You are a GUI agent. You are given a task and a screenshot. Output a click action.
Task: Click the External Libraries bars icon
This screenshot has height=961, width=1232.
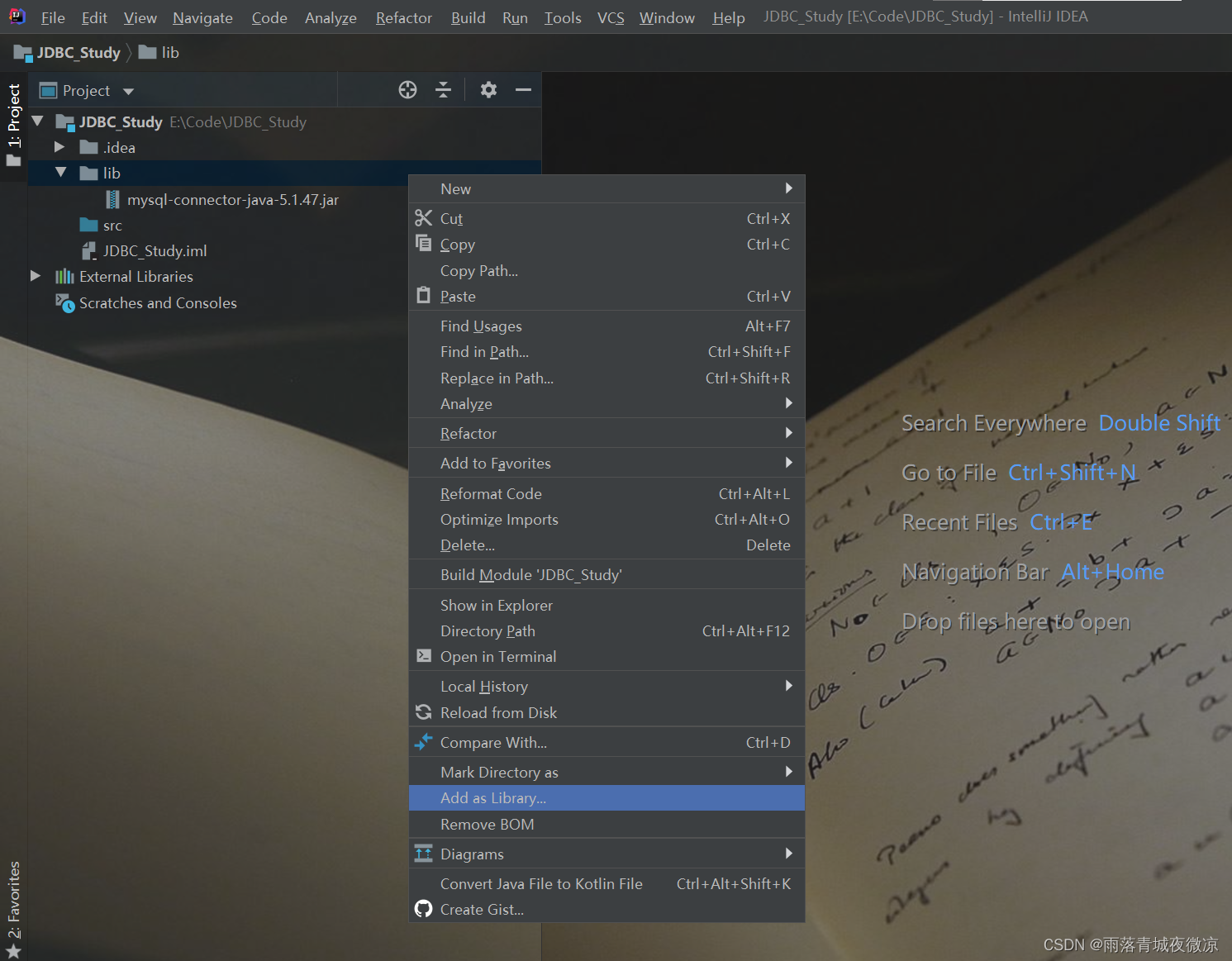tap(64, 276)
